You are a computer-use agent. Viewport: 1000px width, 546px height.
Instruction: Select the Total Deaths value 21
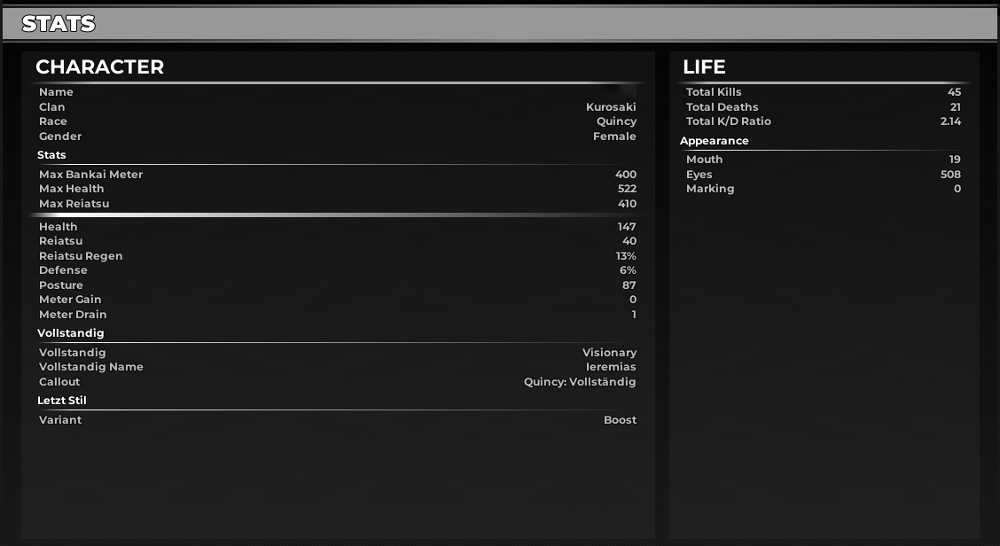[955, 107]
